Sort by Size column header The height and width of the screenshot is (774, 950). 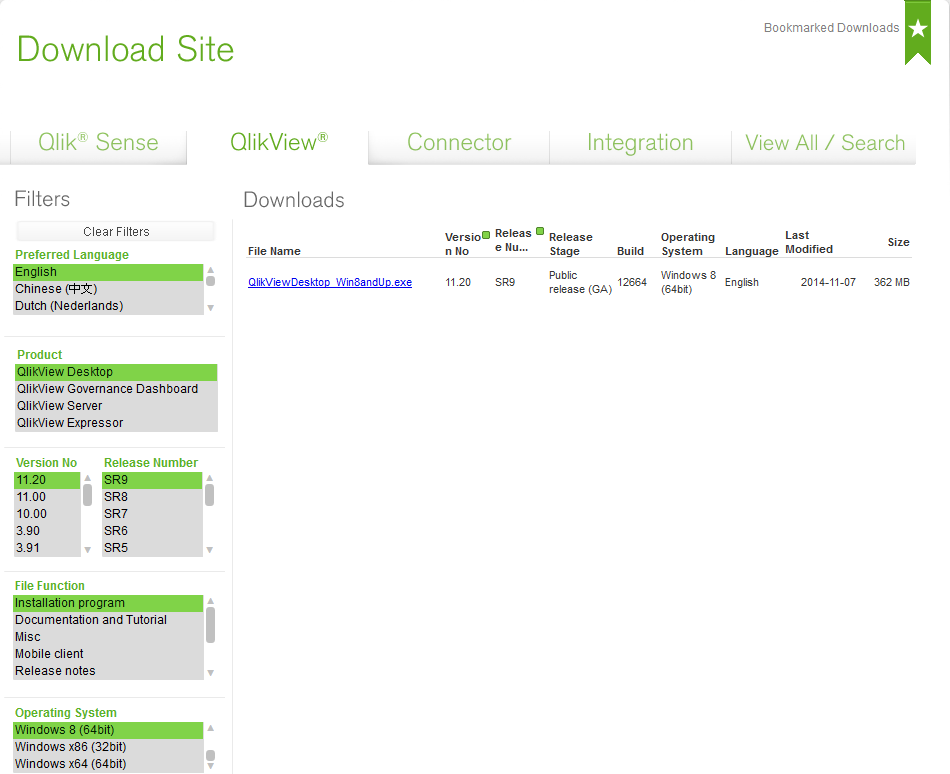pos(899,242)
